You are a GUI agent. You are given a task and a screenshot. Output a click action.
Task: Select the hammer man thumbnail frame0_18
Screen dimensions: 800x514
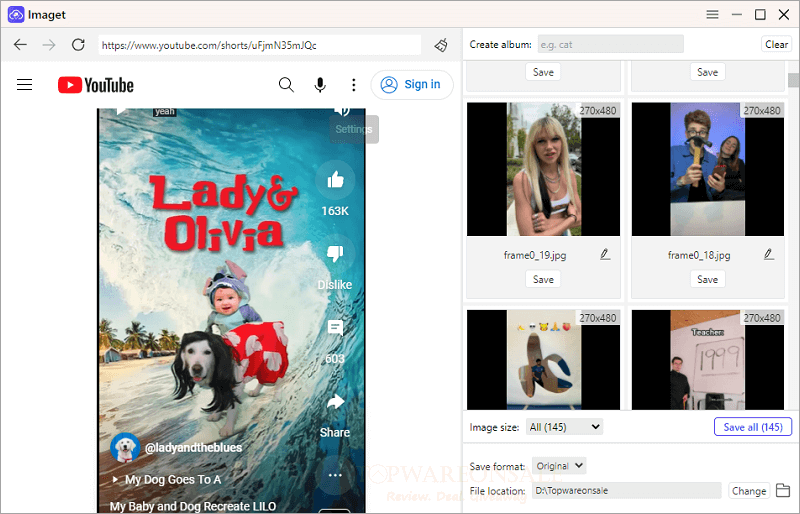click(x=708, y=169)
